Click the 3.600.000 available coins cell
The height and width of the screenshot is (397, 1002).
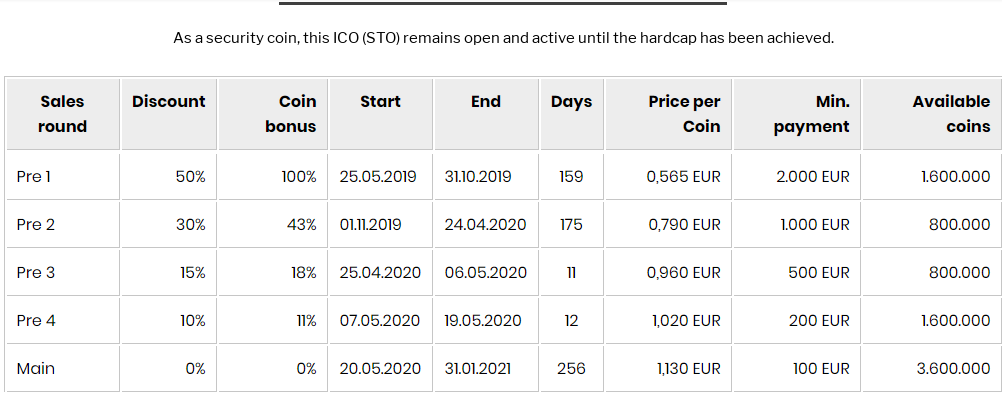click(932, 368)
